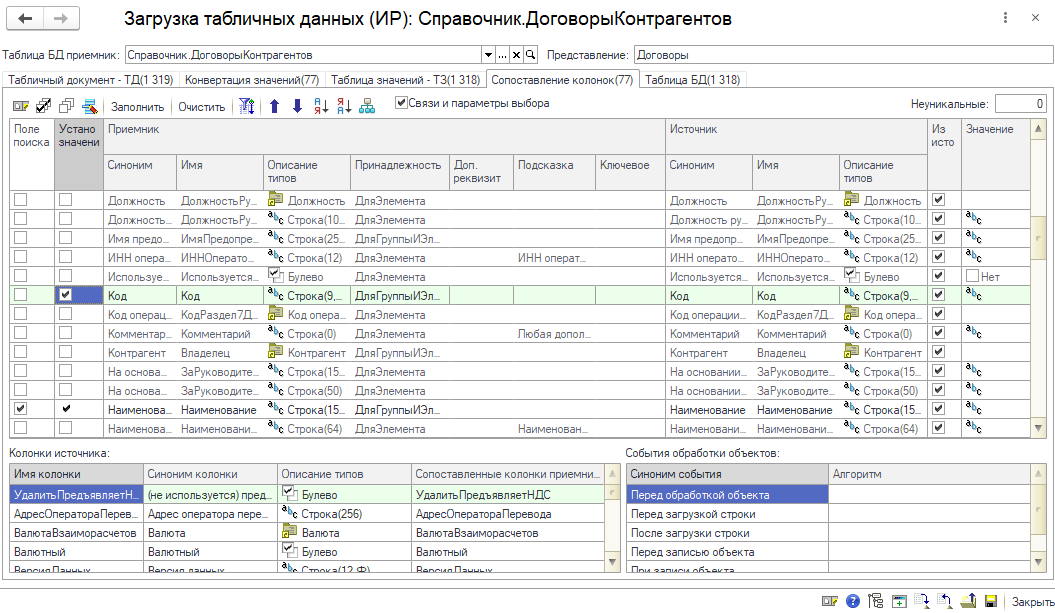Uncheck search field checkbox for Наименование row
The image size is (1055, 613).
tap(20, 410)
